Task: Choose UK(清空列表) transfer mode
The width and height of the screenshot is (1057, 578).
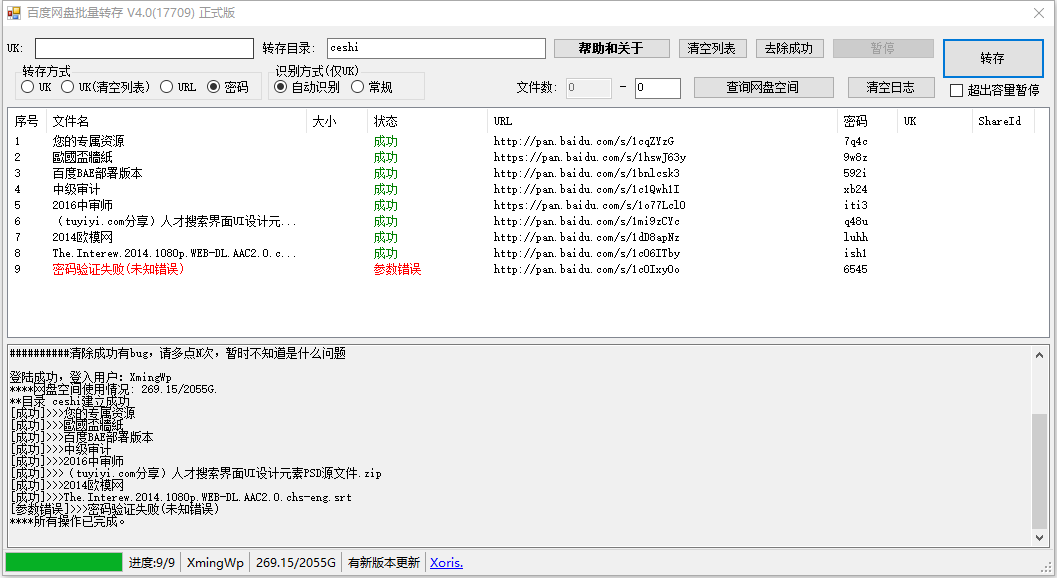Action: click(x=68, y=87)
